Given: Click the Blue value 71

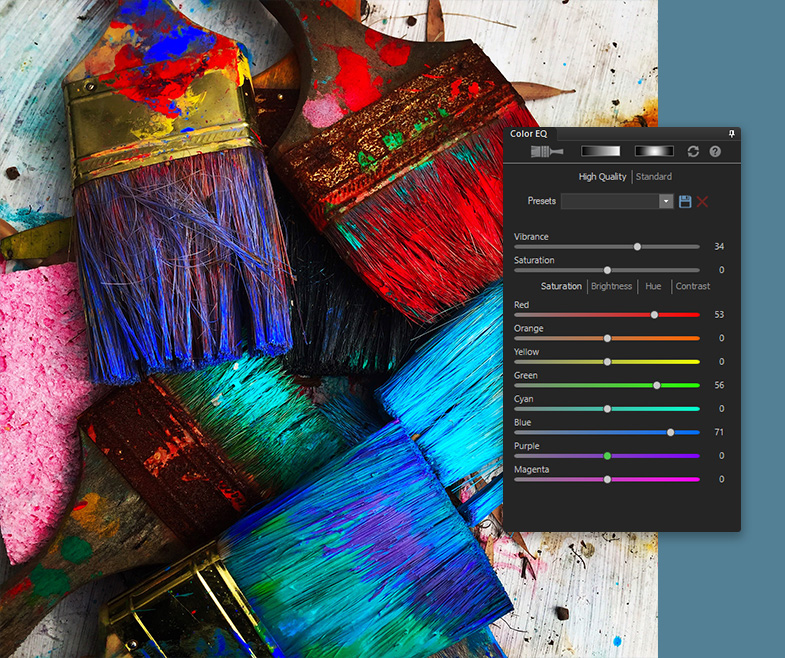Looking at the screenshot, I should click(x=719, y=432).
